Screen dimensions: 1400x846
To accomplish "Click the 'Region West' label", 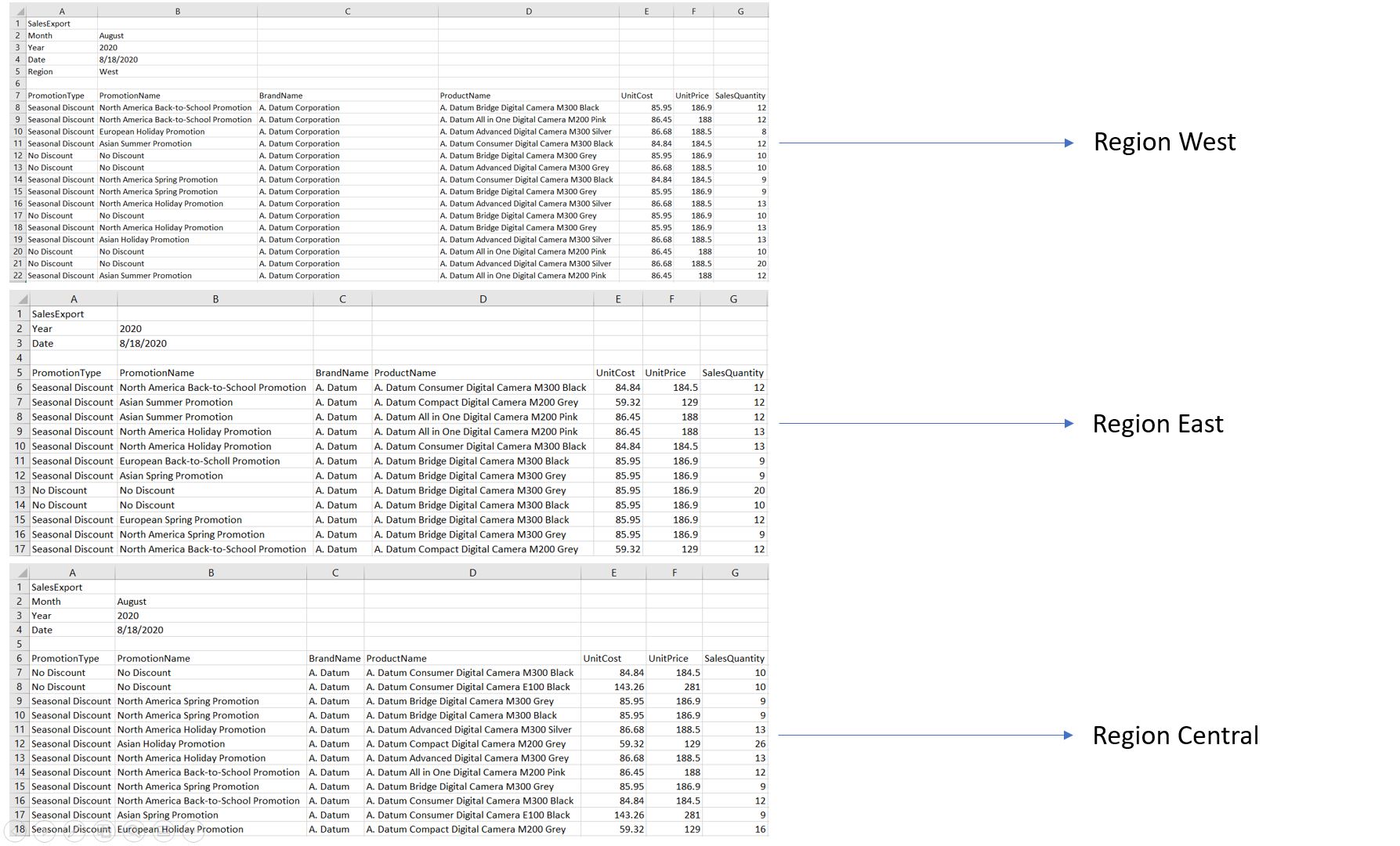I will [x=1164, y=142].
